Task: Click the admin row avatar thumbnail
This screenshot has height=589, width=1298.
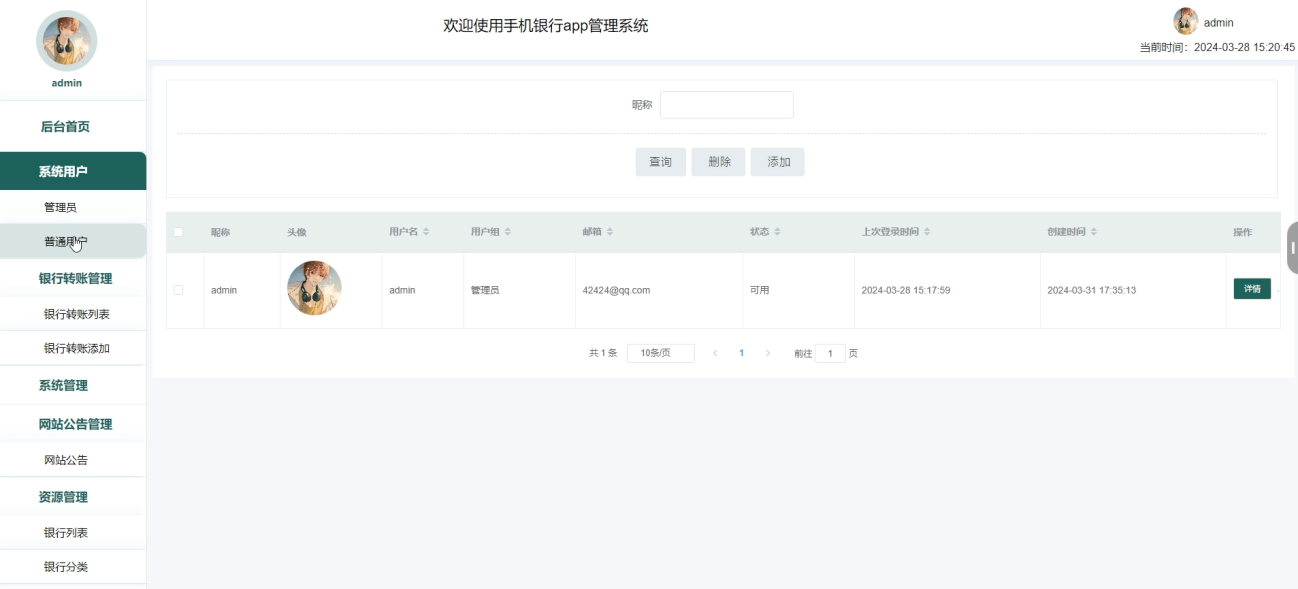Action: point(314,288)
